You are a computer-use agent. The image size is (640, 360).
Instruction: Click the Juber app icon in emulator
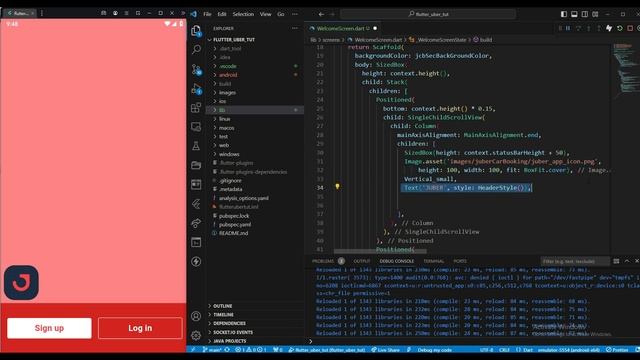[21, 282]
